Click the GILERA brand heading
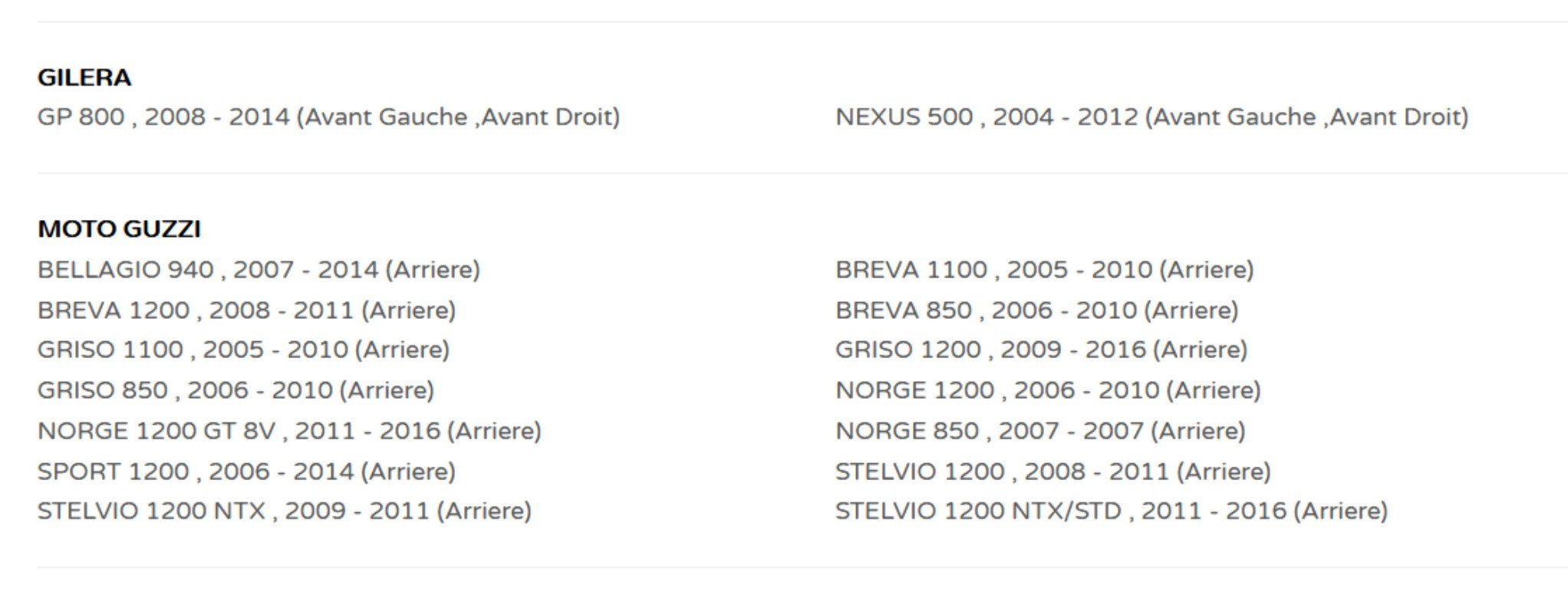 tap(84, 77)
